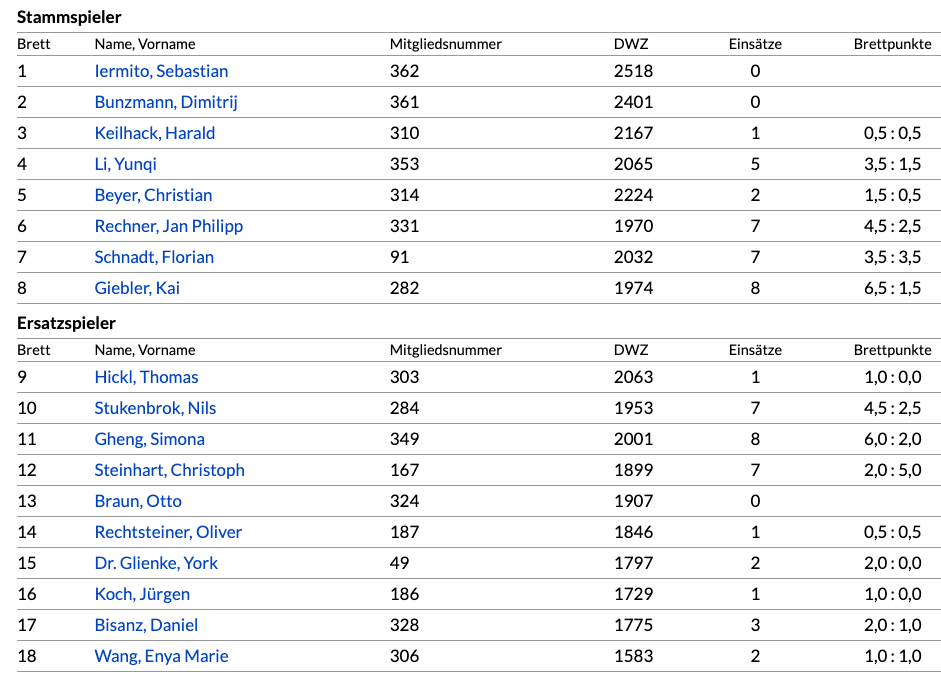This screenshot has width=941, height=678.
Task: Select Steinhart, Christoph link
Action: coord(169,470)
